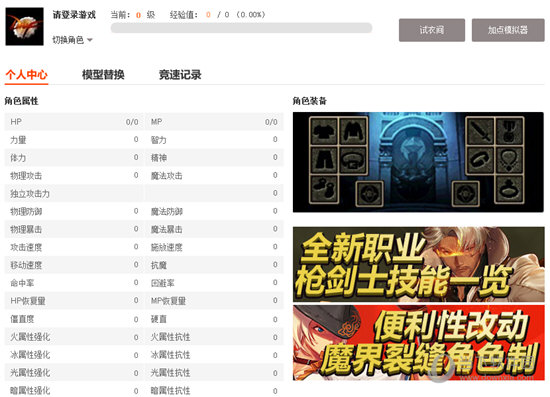Viewport: 550px width, 397px height.
Task: Click the 力量 attribute label
Action: 18,140
